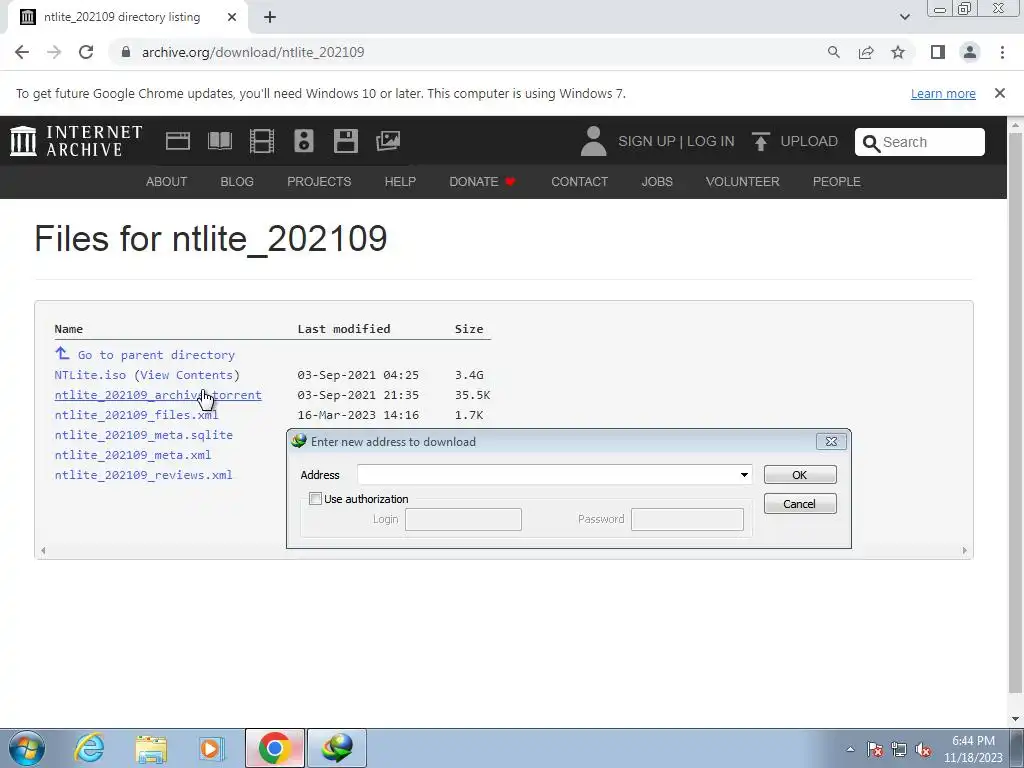Launch Internet Explorer from taskbar

coord(89,748)
